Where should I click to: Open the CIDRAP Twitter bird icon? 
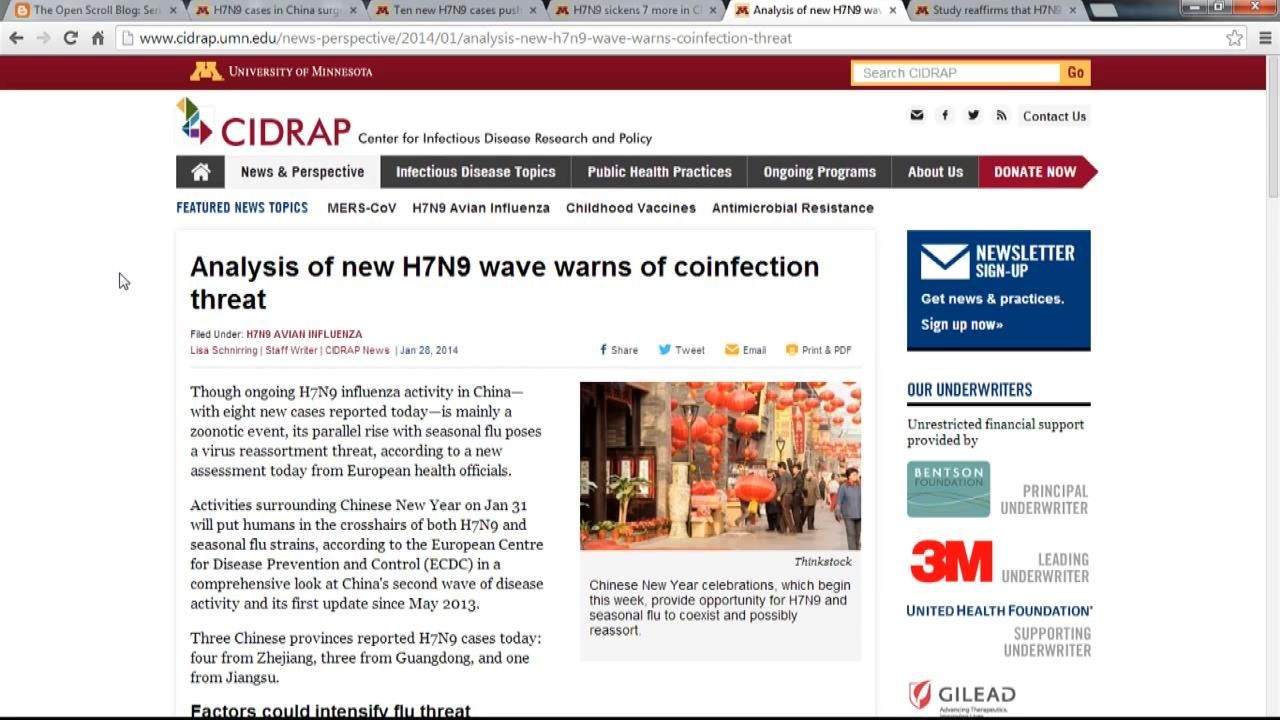[x=973, y=116]
